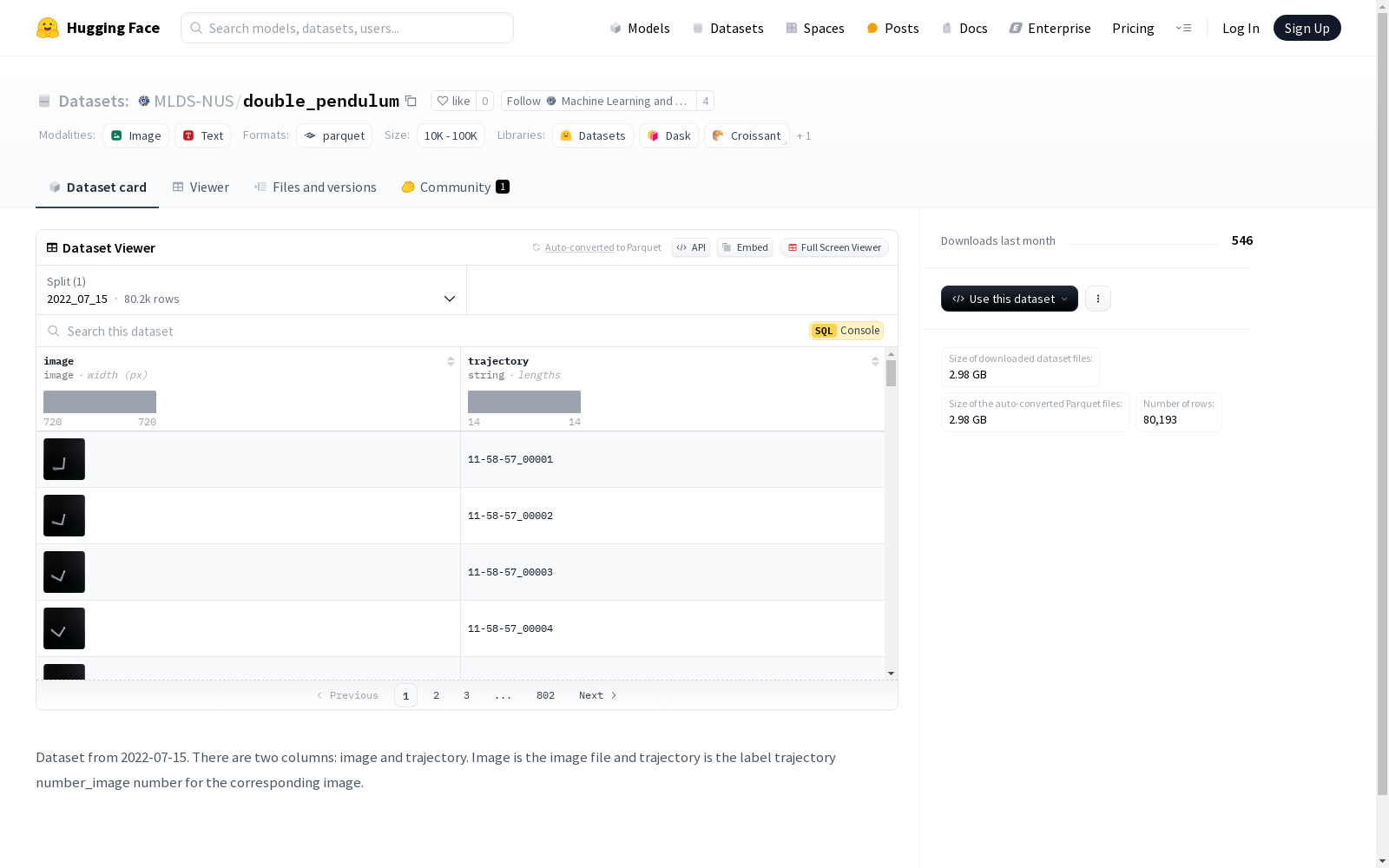Screen dimensions: 1389x868
Task: Click the table's vertical scrollbar thumb
Action: coord(891,373)
